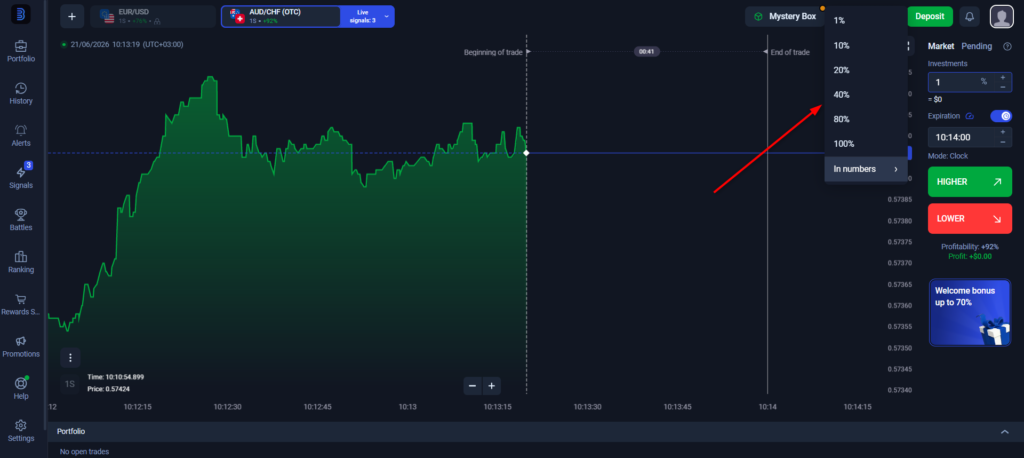The image size is (1024, 458).
Task: Toggle the Expiration clock mode switch
Action: coord(1001,116)
